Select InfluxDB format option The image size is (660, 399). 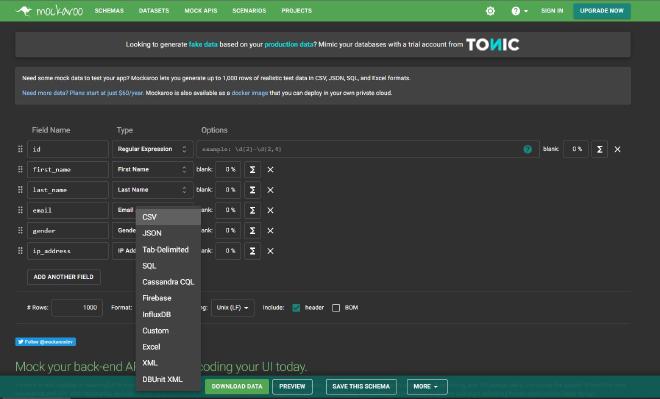pyautogui.click(x=168, y=314)
